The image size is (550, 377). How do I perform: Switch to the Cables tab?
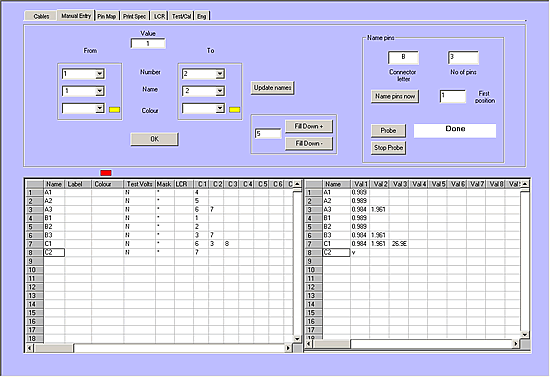pos(41,16)
